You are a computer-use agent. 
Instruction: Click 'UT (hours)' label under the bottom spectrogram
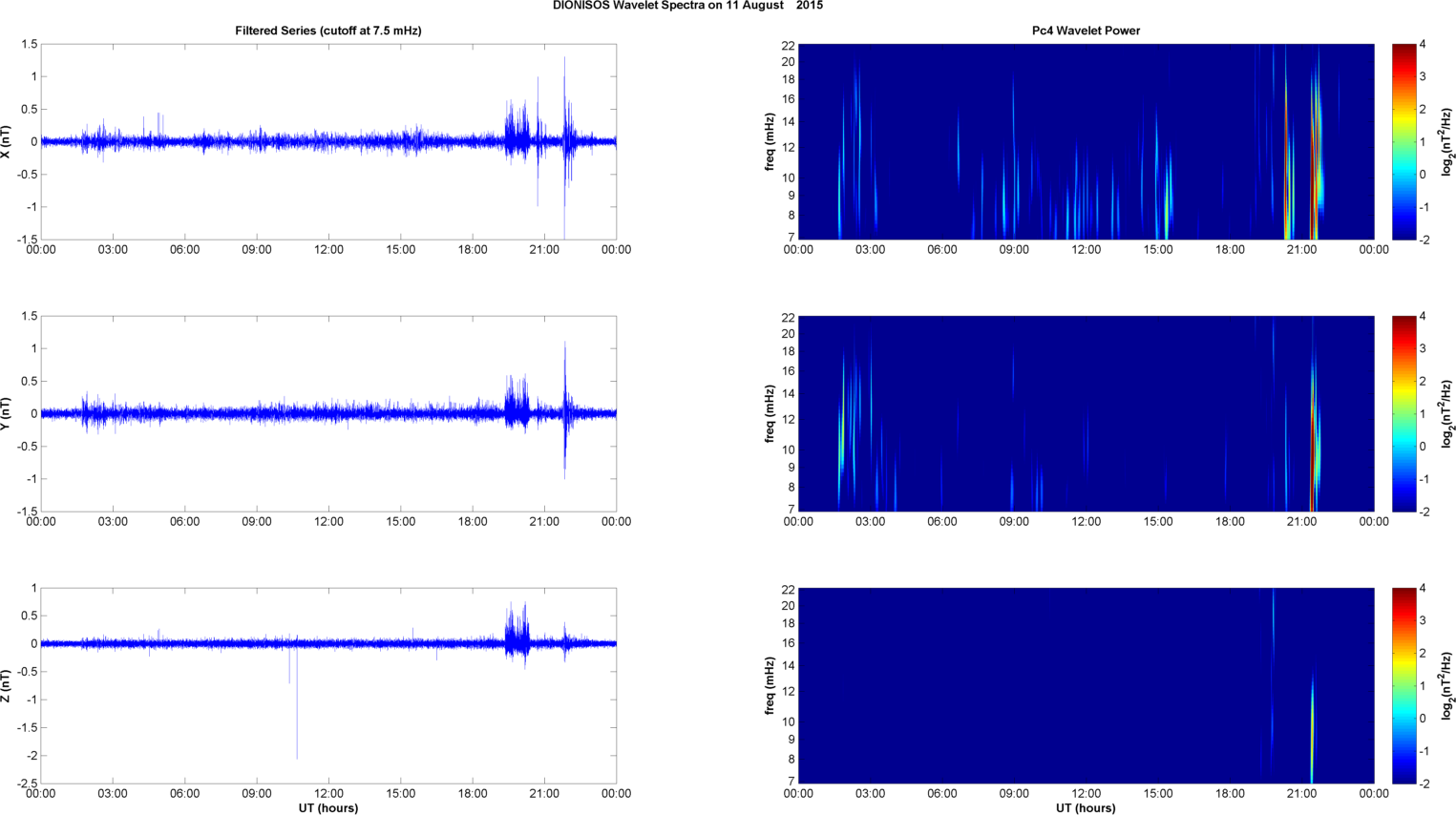coord(1086,808)
